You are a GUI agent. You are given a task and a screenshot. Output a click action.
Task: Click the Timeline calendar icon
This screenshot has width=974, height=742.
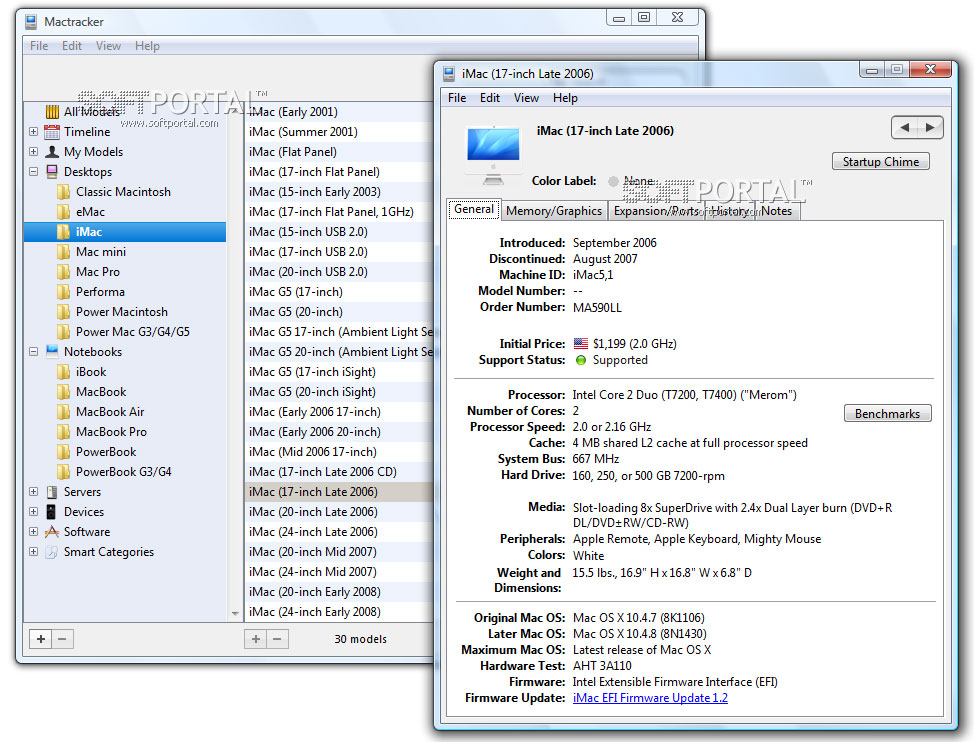tap(52, 132)
